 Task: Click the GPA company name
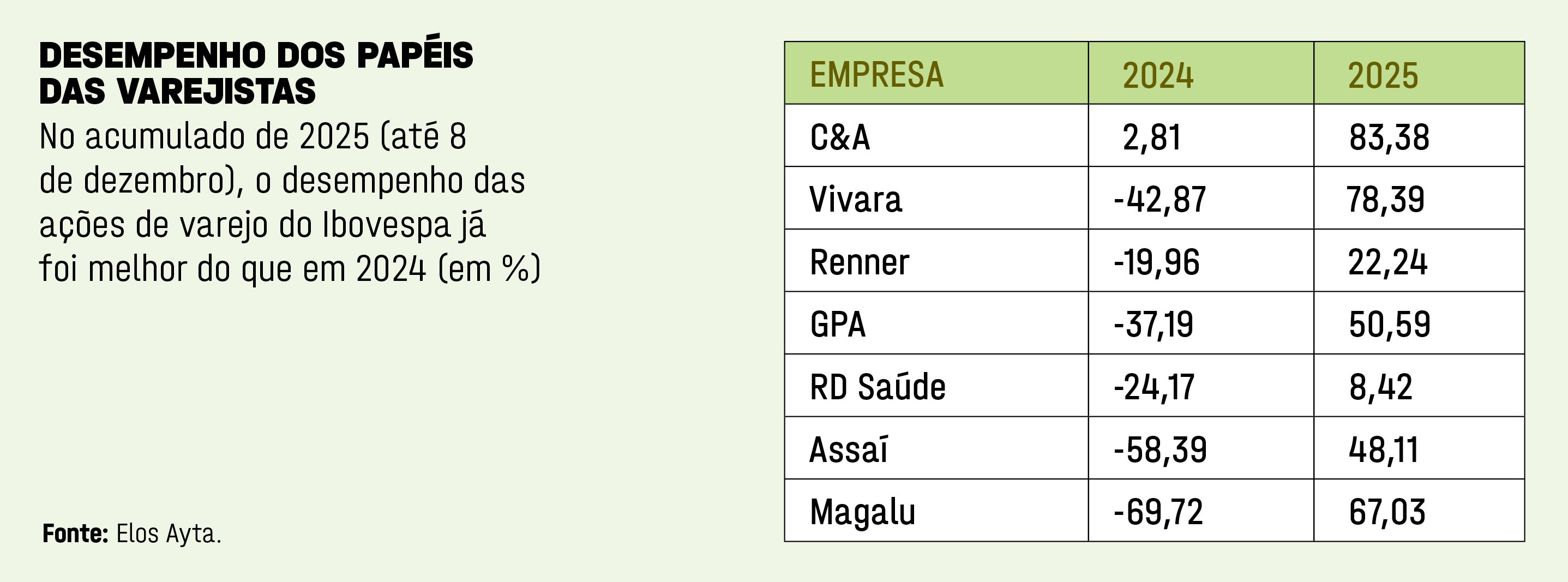(x=837, y=325)
